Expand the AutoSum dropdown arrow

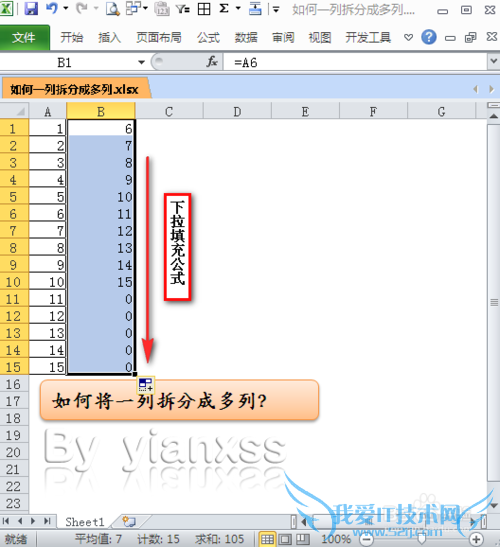tap(238, 8)
